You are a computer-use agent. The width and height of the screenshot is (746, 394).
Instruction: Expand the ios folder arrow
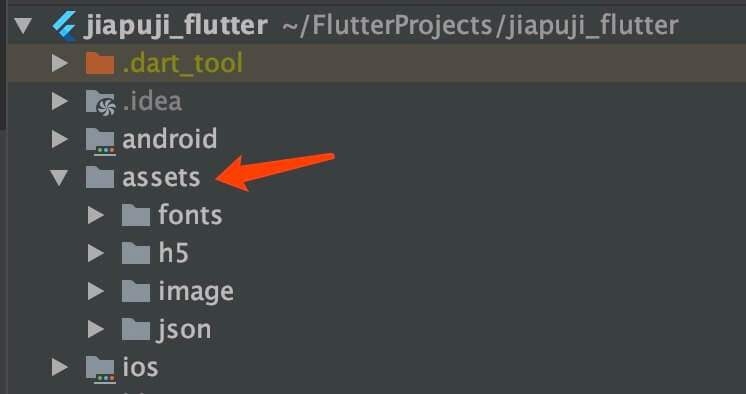[x=59, y=368]
